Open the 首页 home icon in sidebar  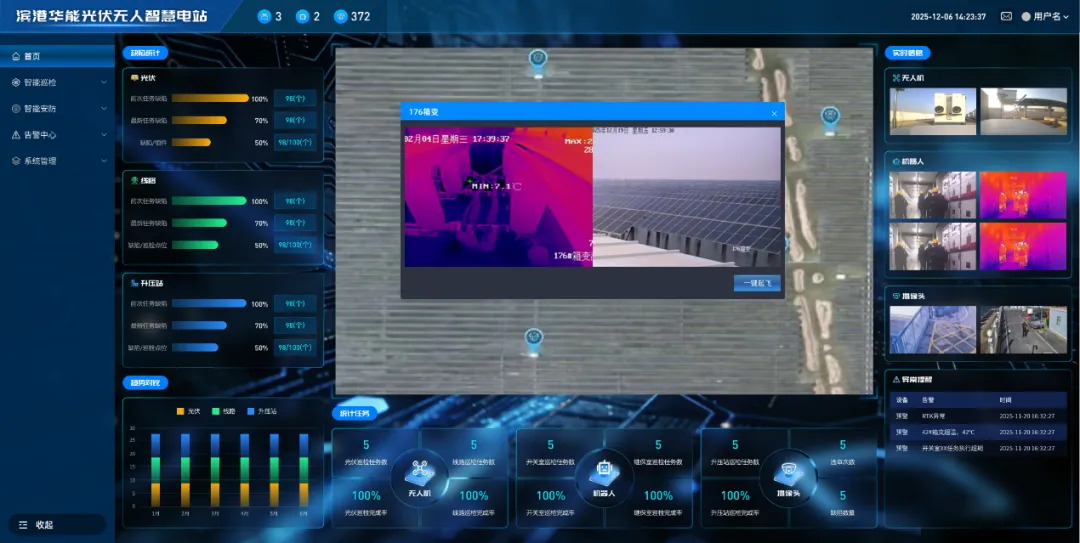coord(16,57)
